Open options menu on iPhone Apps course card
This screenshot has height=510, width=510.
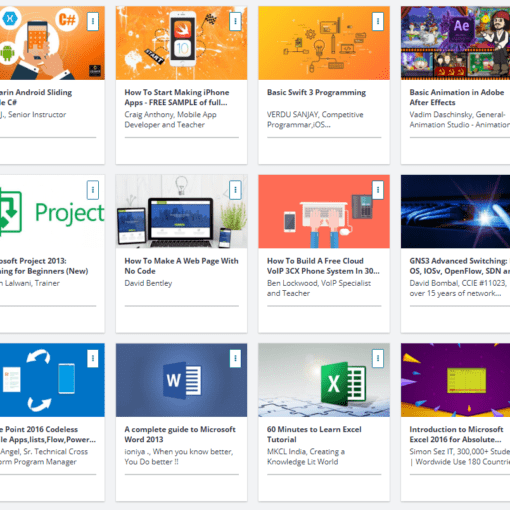point(235,21)
